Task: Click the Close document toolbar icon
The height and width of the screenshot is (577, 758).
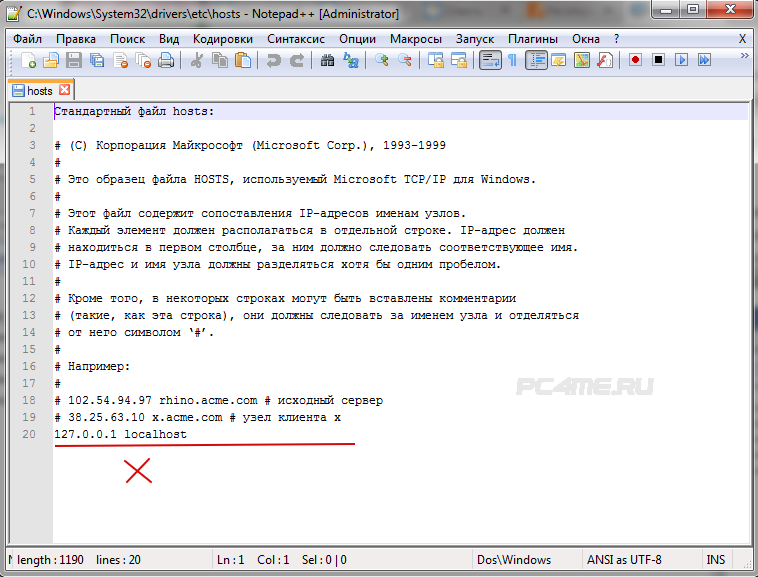Action: (x=120, y=60)
